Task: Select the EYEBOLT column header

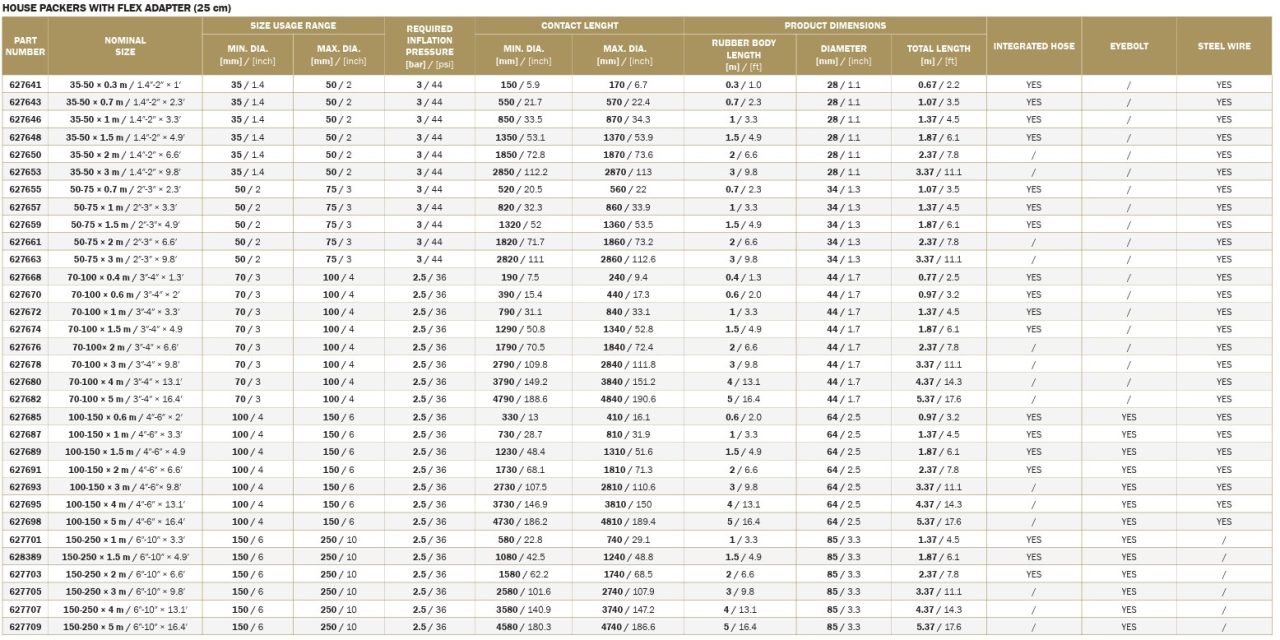Action: point(1128,46)
